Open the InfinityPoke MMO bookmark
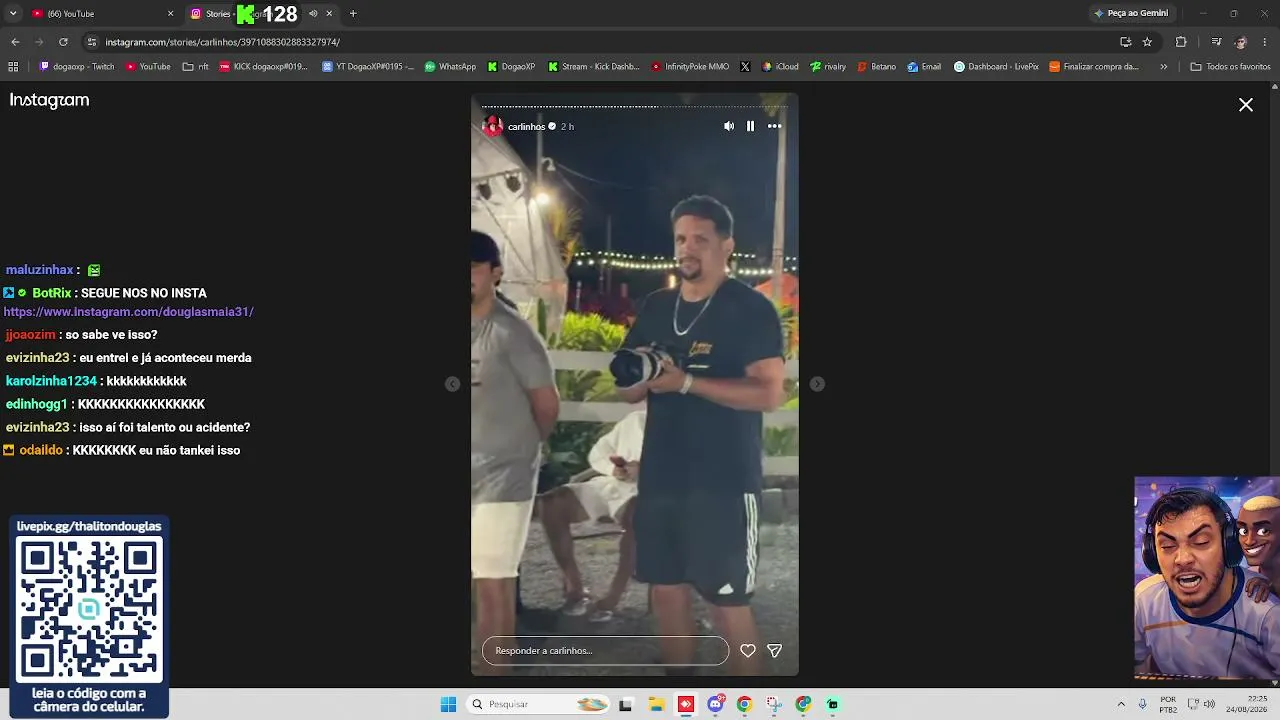The image size is (1280, 720). [690, 67]
